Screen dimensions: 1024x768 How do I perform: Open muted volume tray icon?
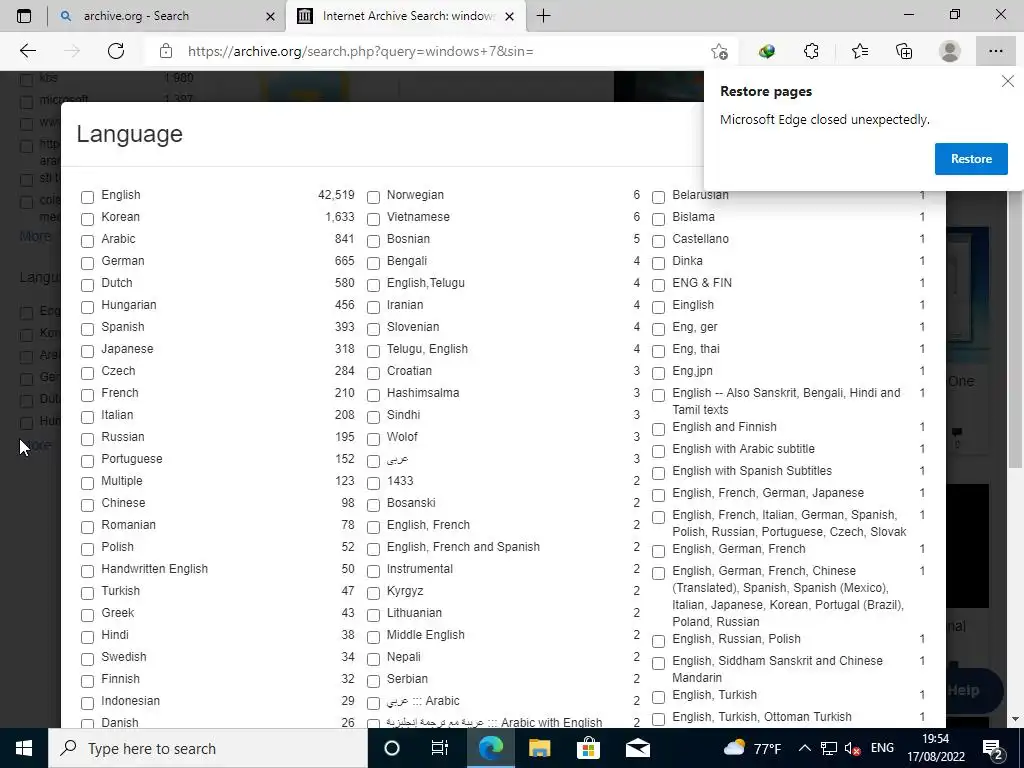[852, 748]
